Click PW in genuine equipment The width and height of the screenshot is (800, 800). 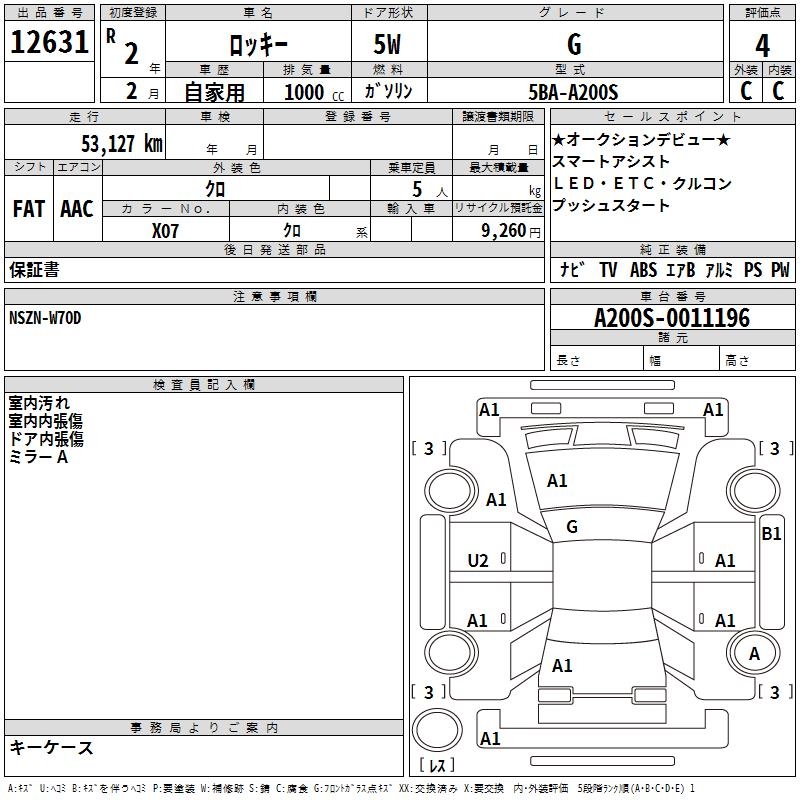pyautogui.click(x=780, y=270)
